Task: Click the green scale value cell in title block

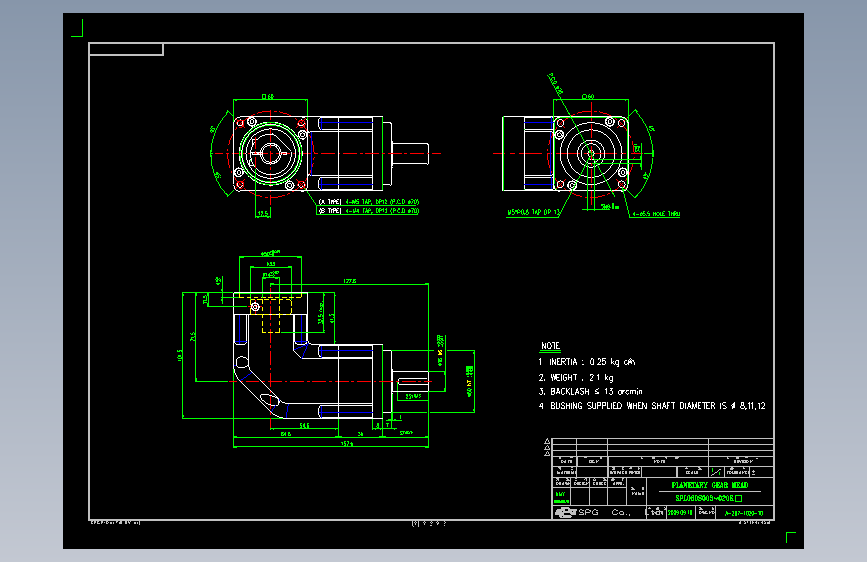Action: (x=715, y=472)
